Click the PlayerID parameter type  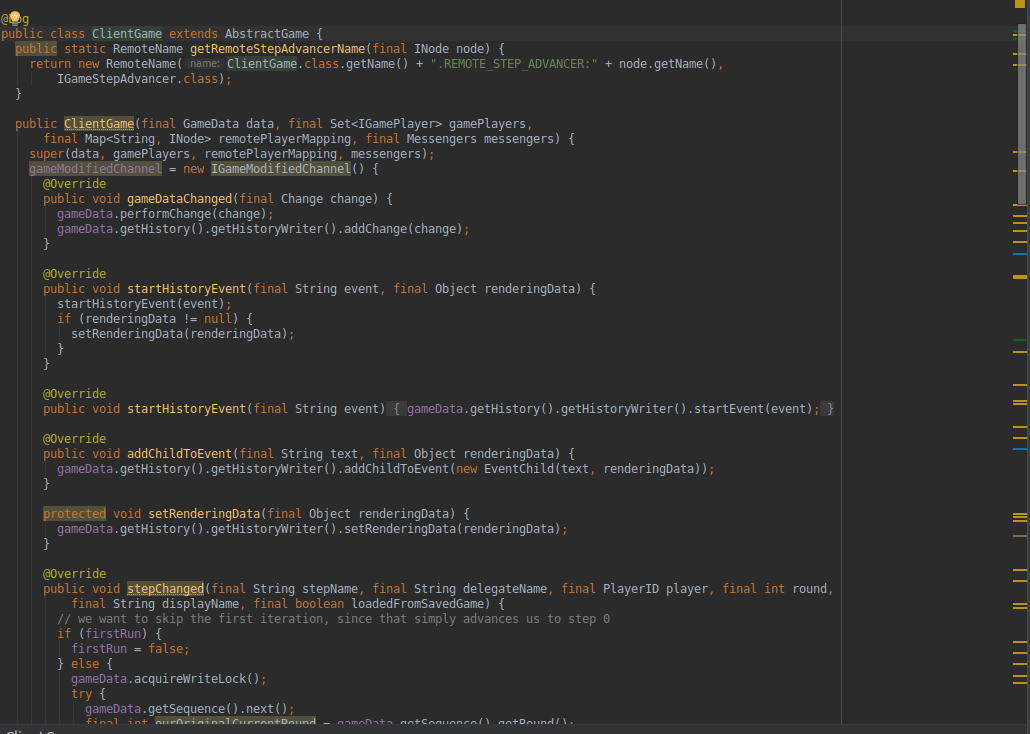coord(631,589)
